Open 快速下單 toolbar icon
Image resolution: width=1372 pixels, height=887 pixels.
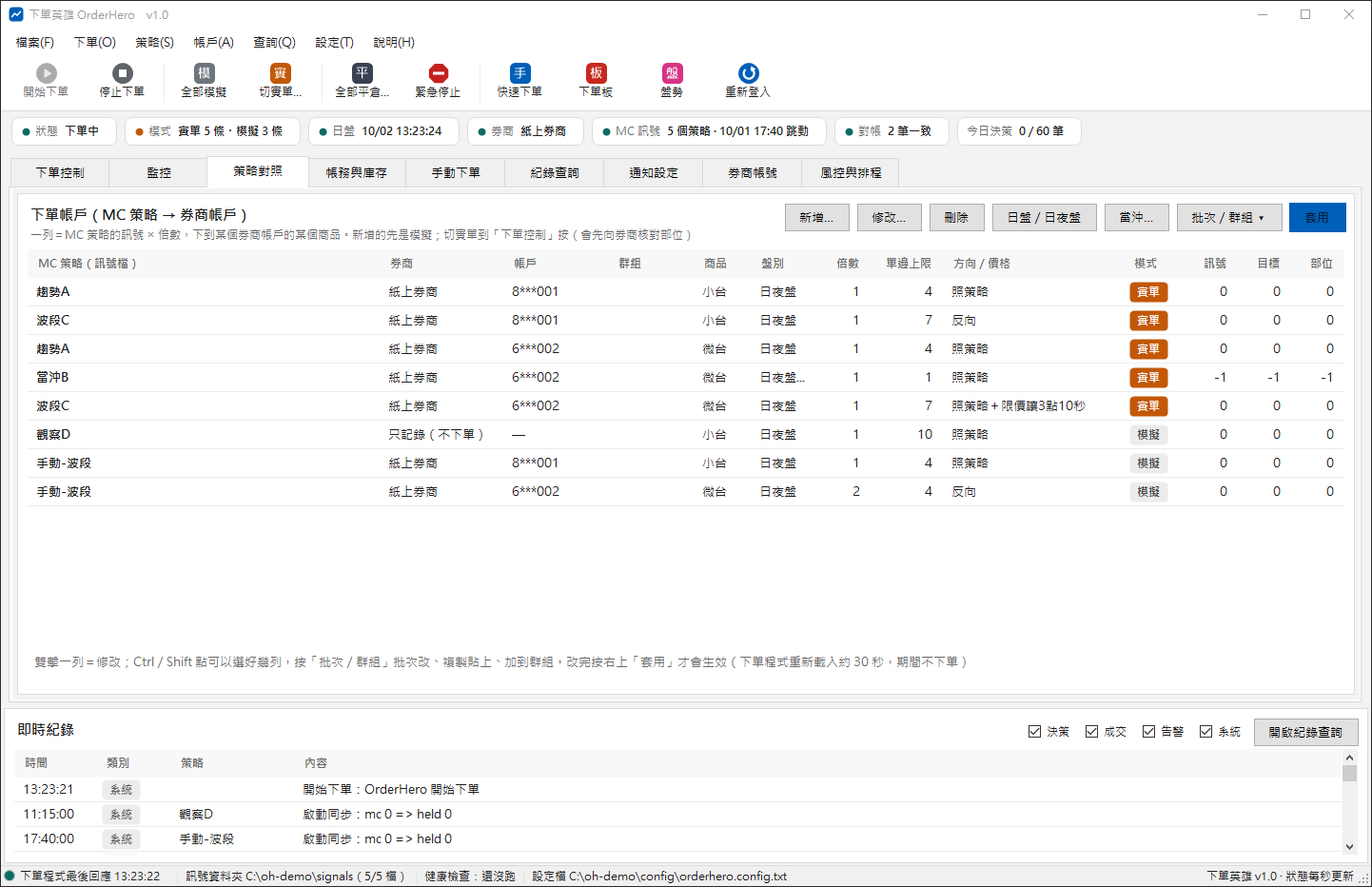pyautogui.click(x=520, y=73)
